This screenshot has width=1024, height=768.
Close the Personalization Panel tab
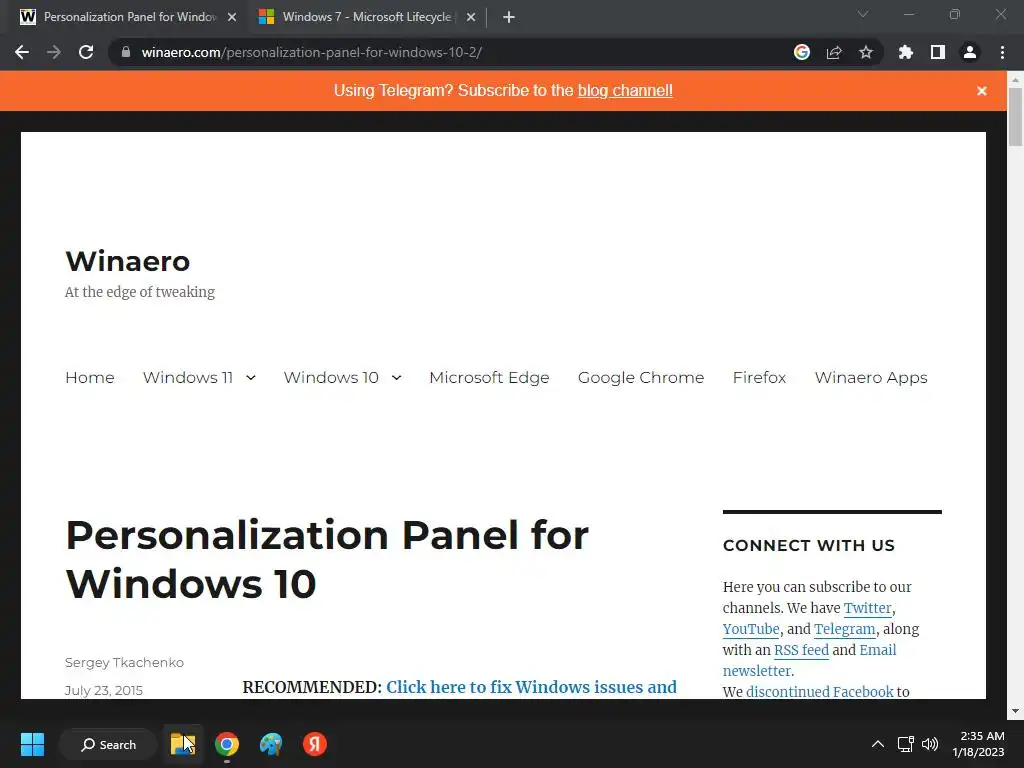[232, 17]
